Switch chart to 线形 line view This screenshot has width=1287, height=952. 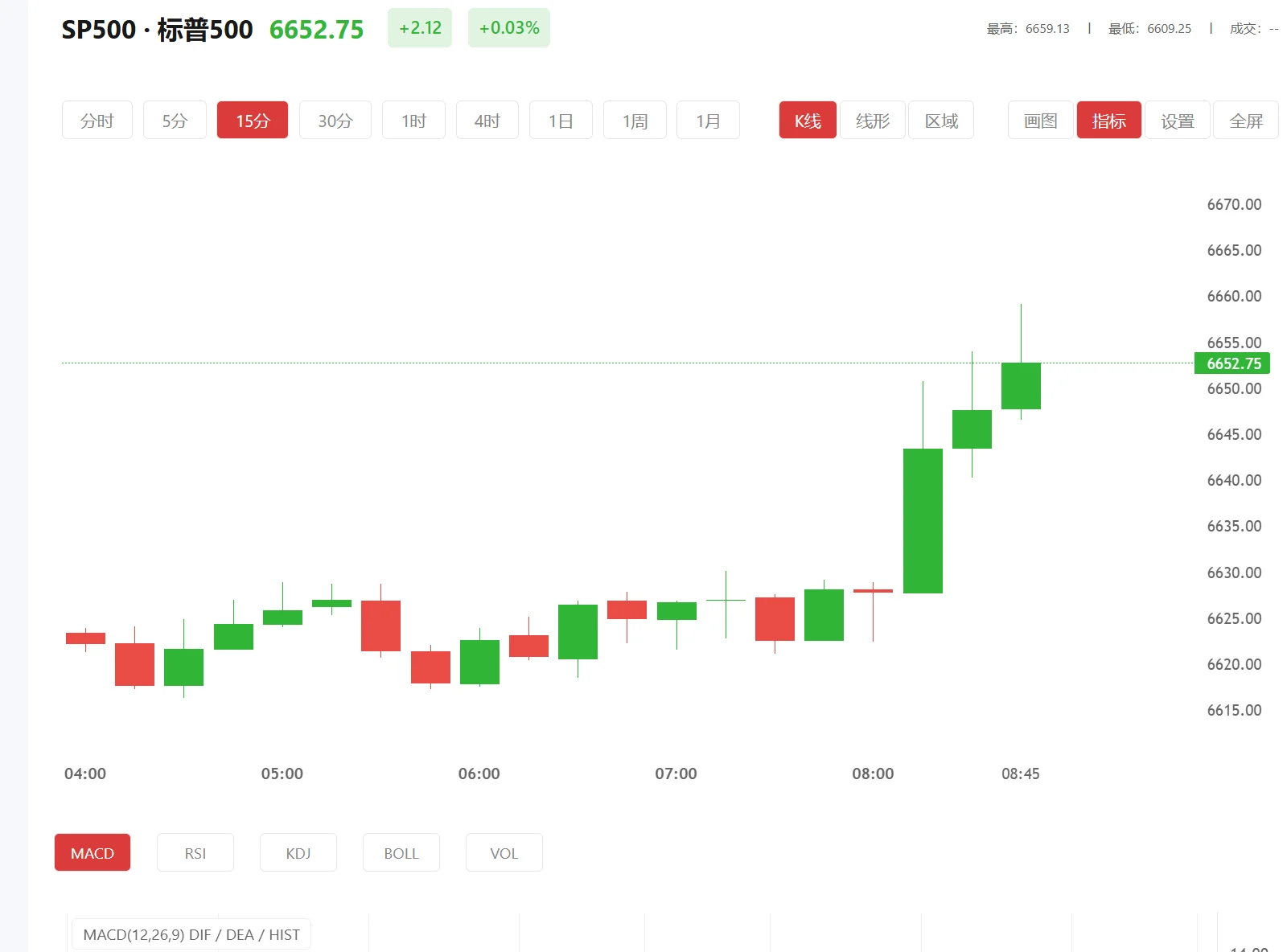(x=872, y=119)
